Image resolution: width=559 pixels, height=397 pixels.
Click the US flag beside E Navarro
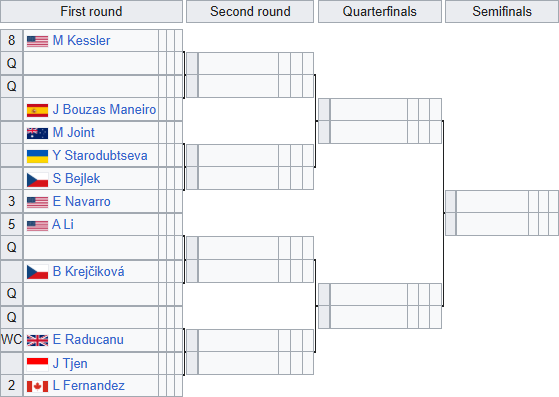(37, 202)
